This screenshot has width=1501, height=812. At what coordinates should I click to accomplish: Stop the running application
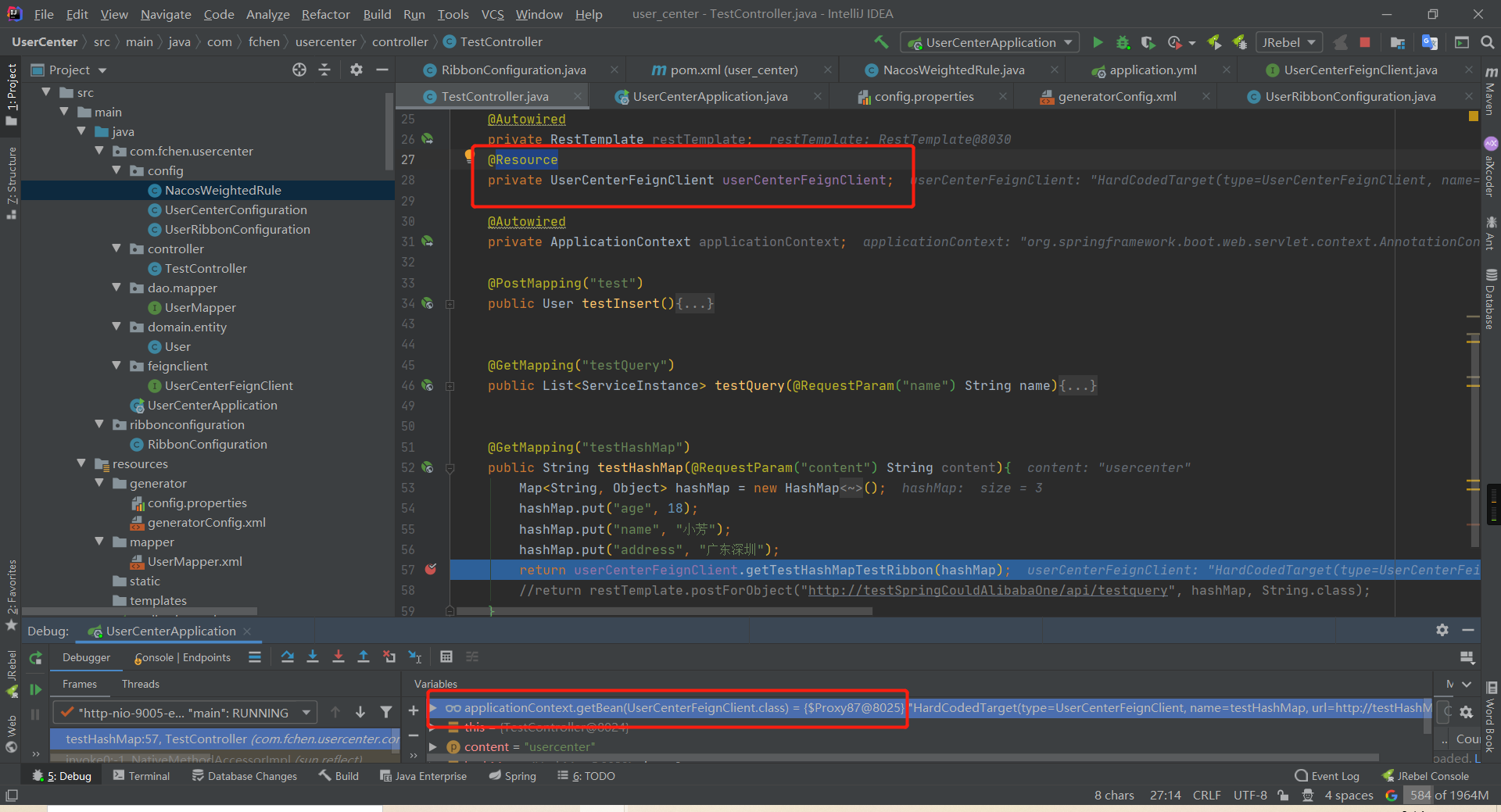(x=1367, y=42)
